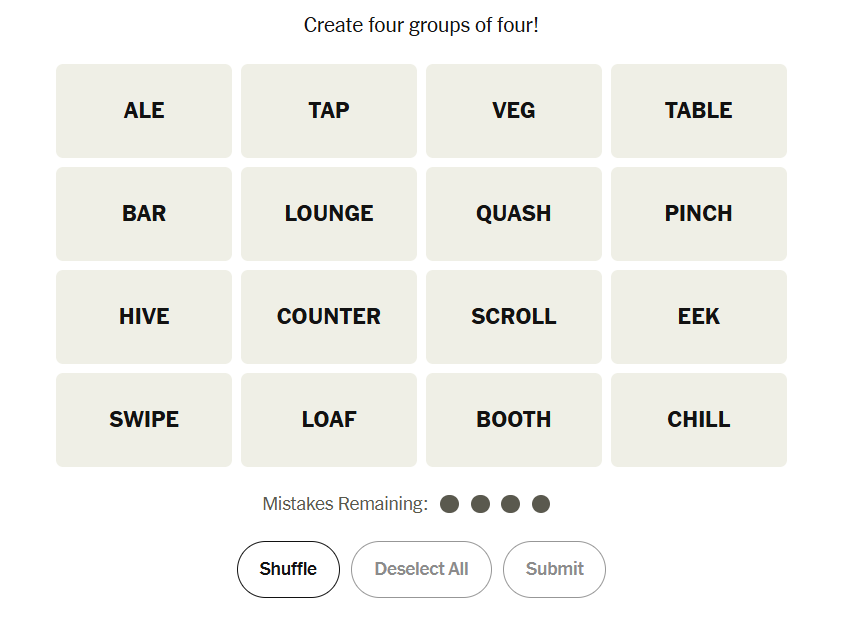The height and width of the screenshot is (621, 849).
Task: Select the COUNTER word tile
Action: (x=329, y=317)
